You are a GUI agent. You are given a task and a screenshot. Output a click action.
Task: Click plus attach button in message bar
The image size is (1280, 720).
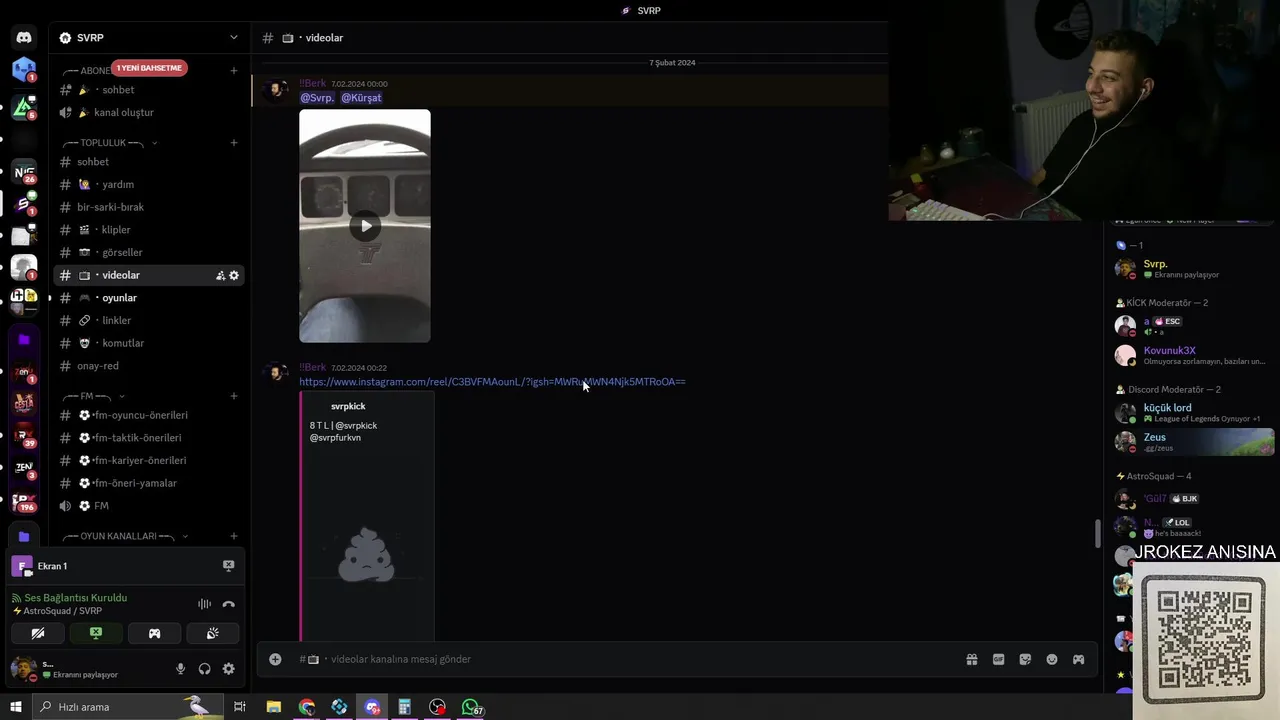(275, 659)
